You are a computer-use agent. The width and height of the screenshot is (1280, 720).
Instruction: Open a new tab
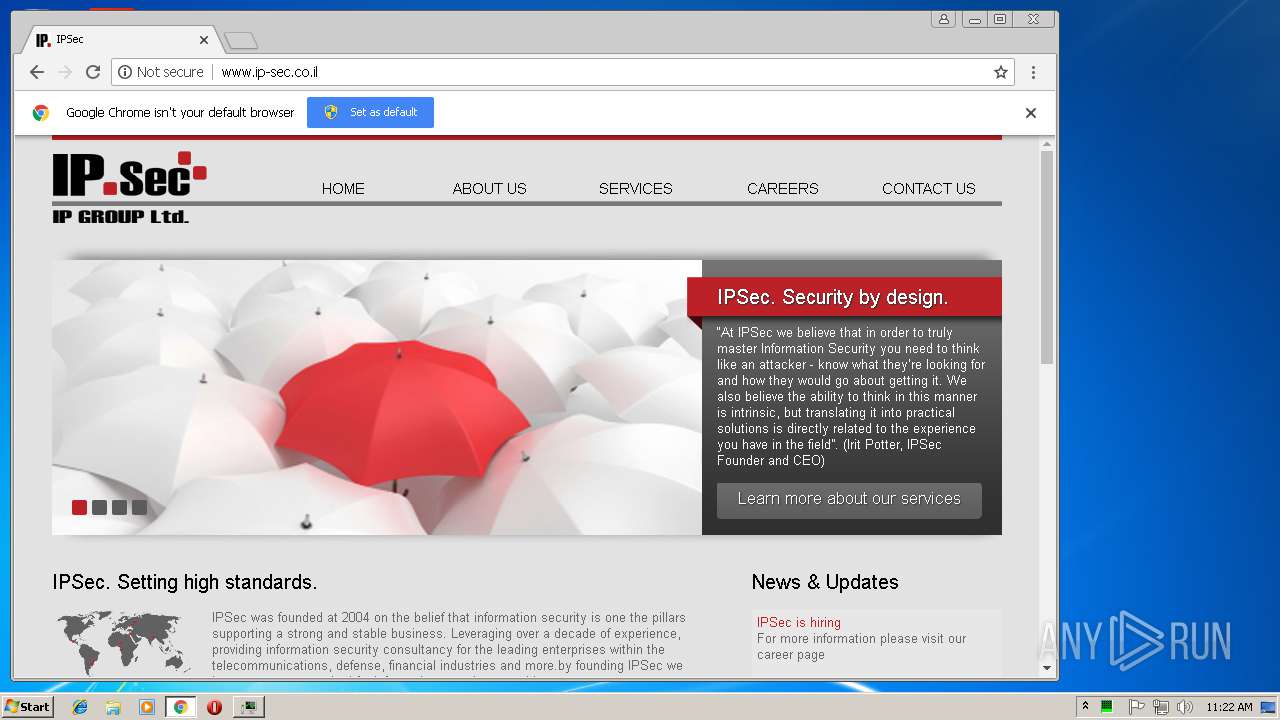pos(241,40)
